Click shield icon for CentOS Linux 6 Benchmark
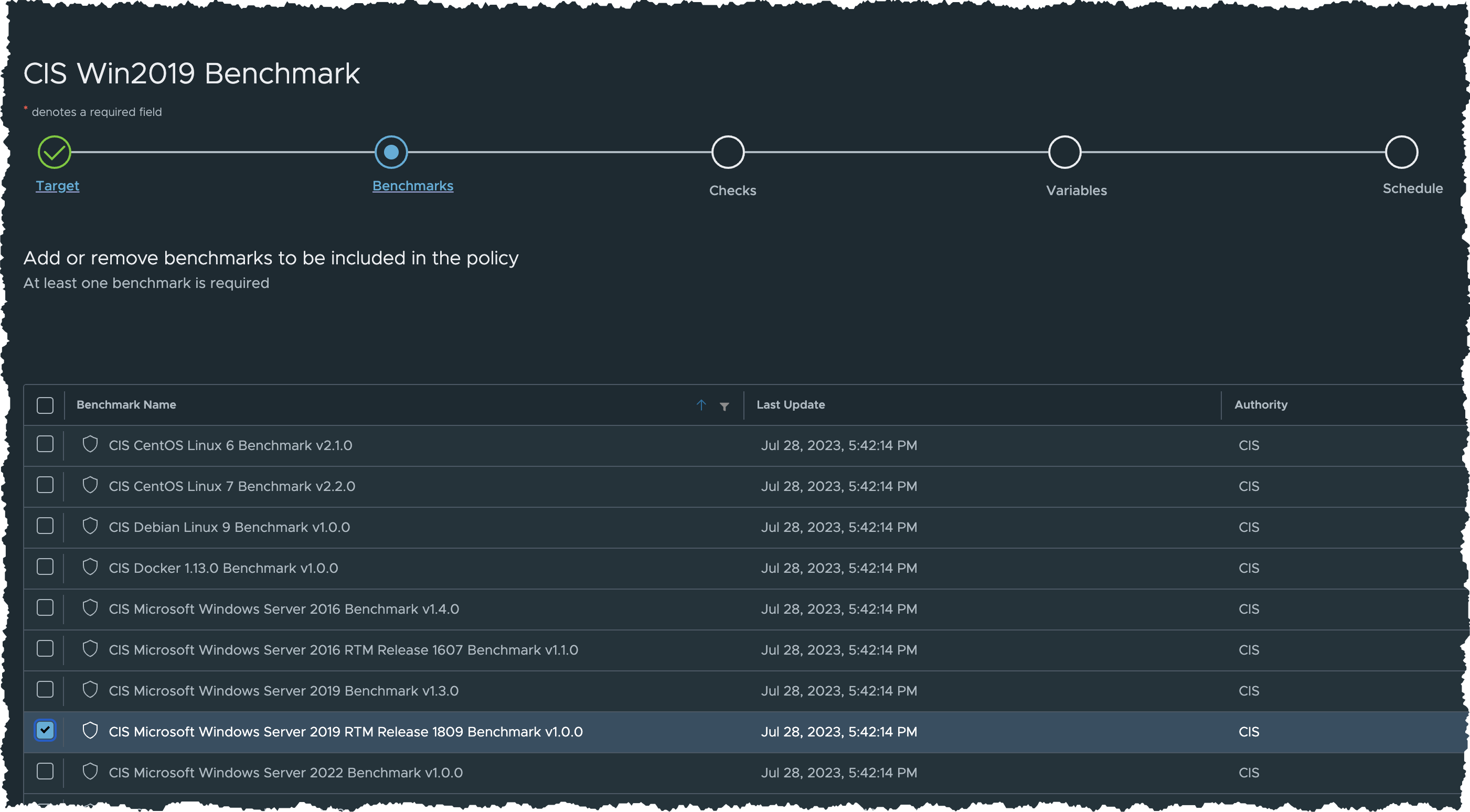The height and width of the screenshot is (812, 1470). [x=90, y=444]
